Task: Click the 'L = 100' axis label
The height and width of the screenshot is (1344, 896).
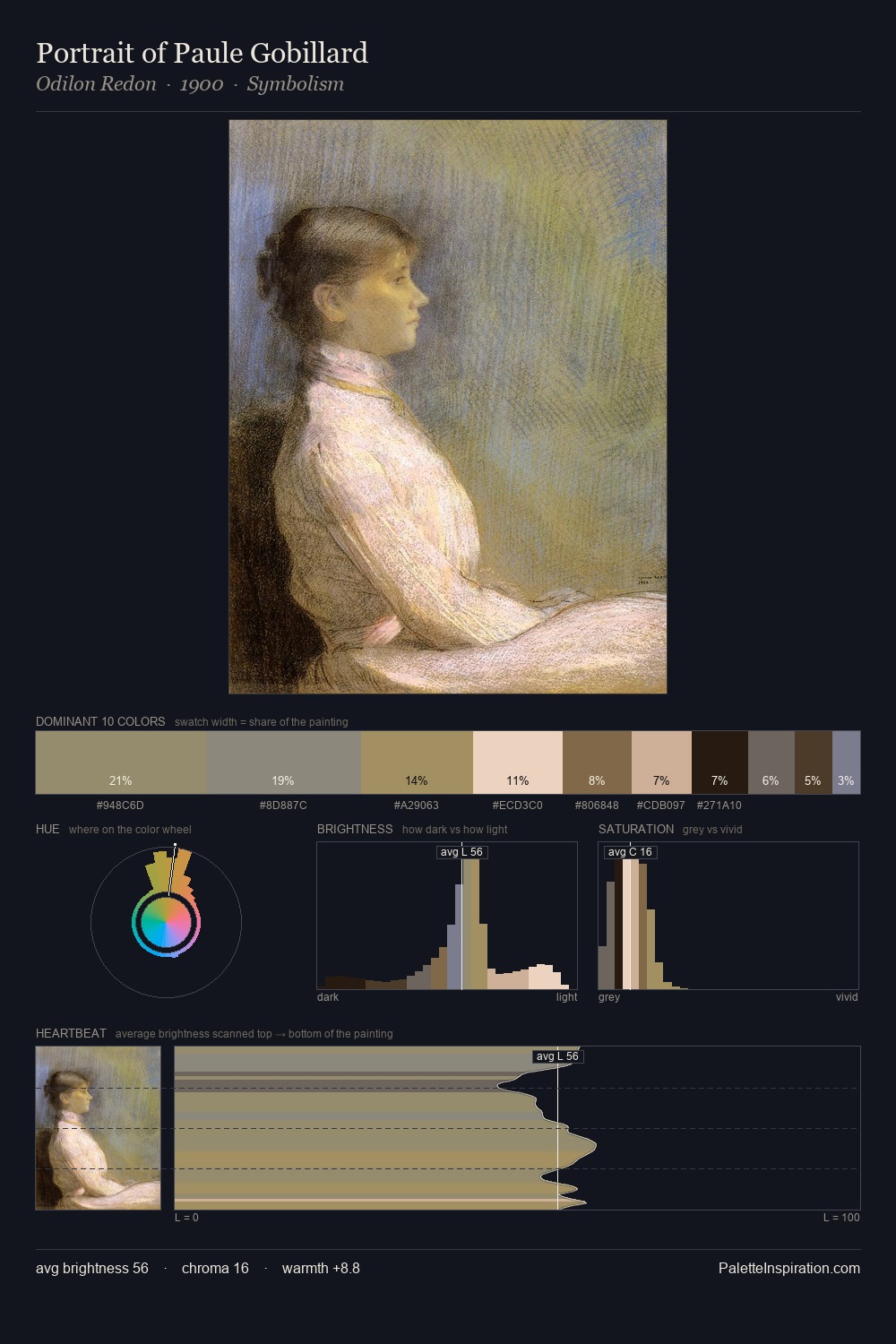Action: coord(841,1218)
